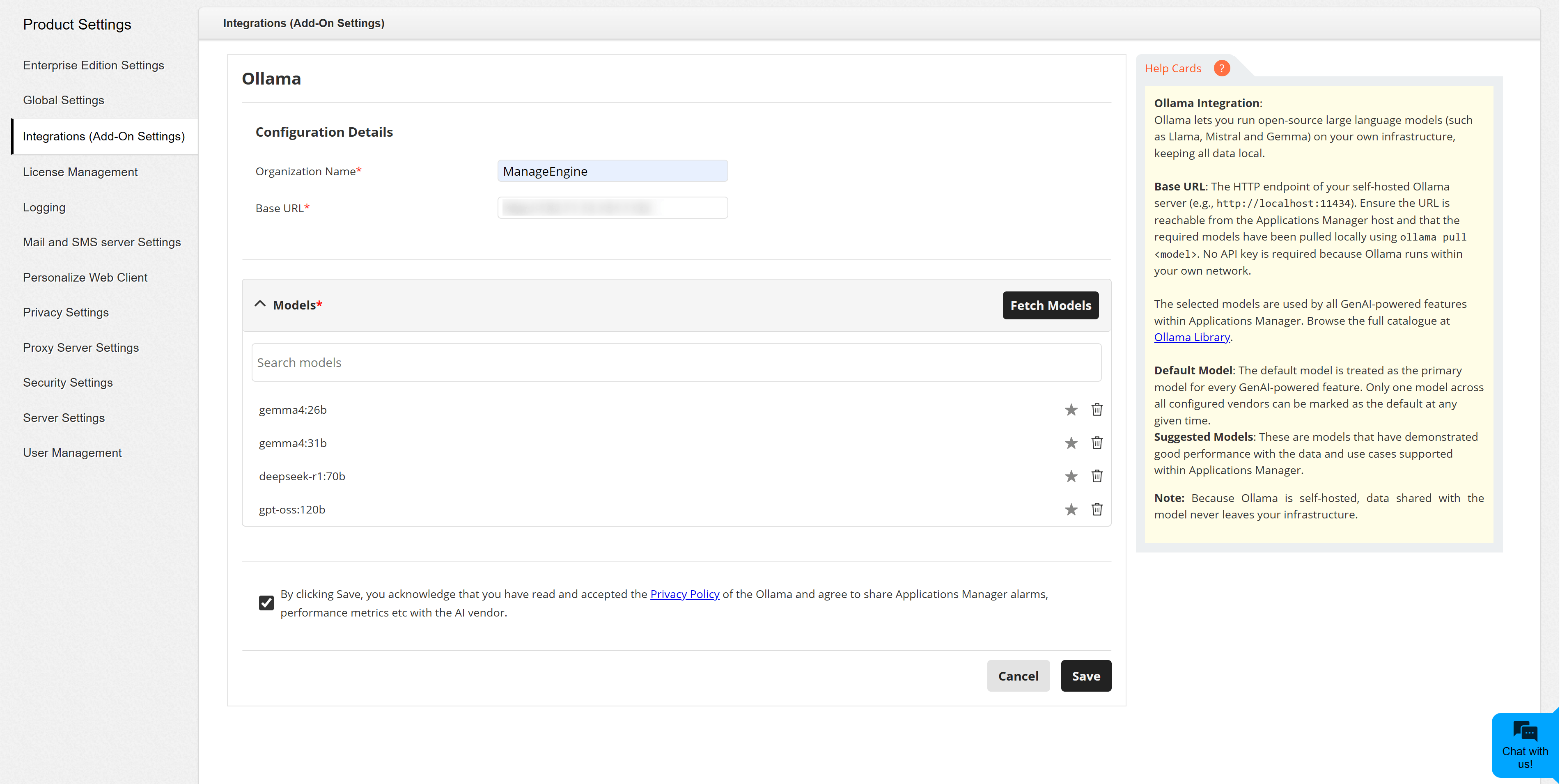The image size is (1560, 784).
Task: Open Personalize Web Client
Action: click(85, 277)
